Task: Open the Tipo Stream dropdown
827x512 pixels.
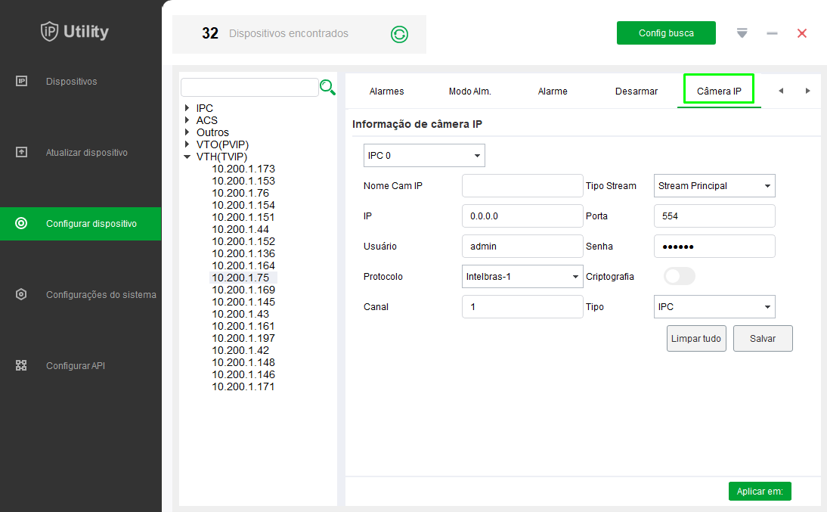Action: [x=715, y=186]
